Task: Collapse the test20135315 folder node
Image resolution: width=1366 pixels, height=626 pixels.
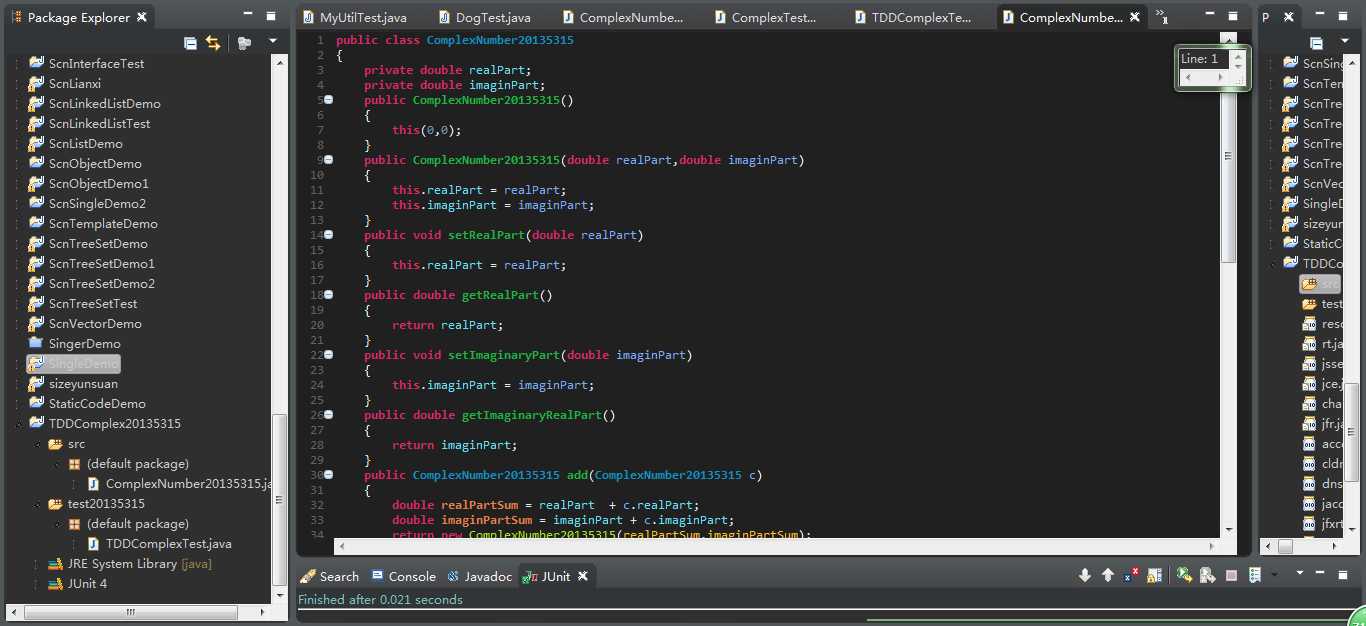Action: point(37,504)
